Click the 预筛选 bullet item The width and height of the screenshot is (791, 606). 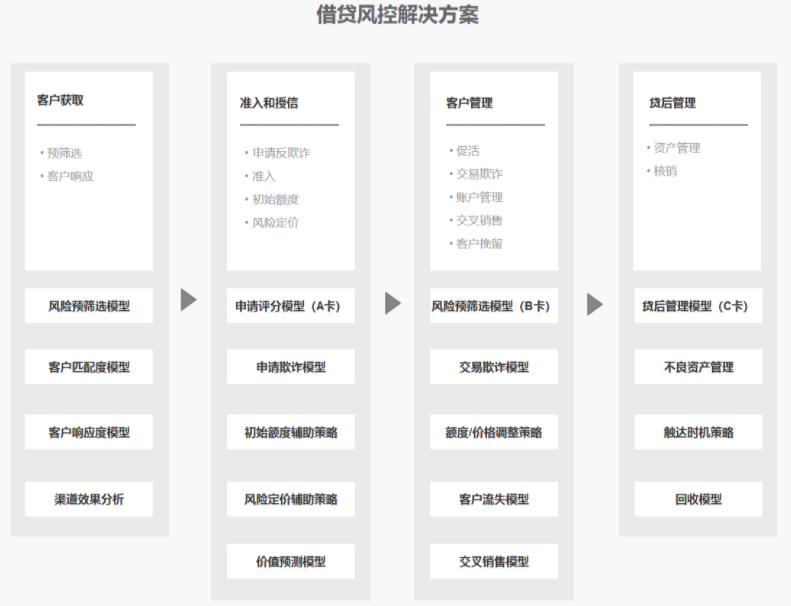point(62,153)
